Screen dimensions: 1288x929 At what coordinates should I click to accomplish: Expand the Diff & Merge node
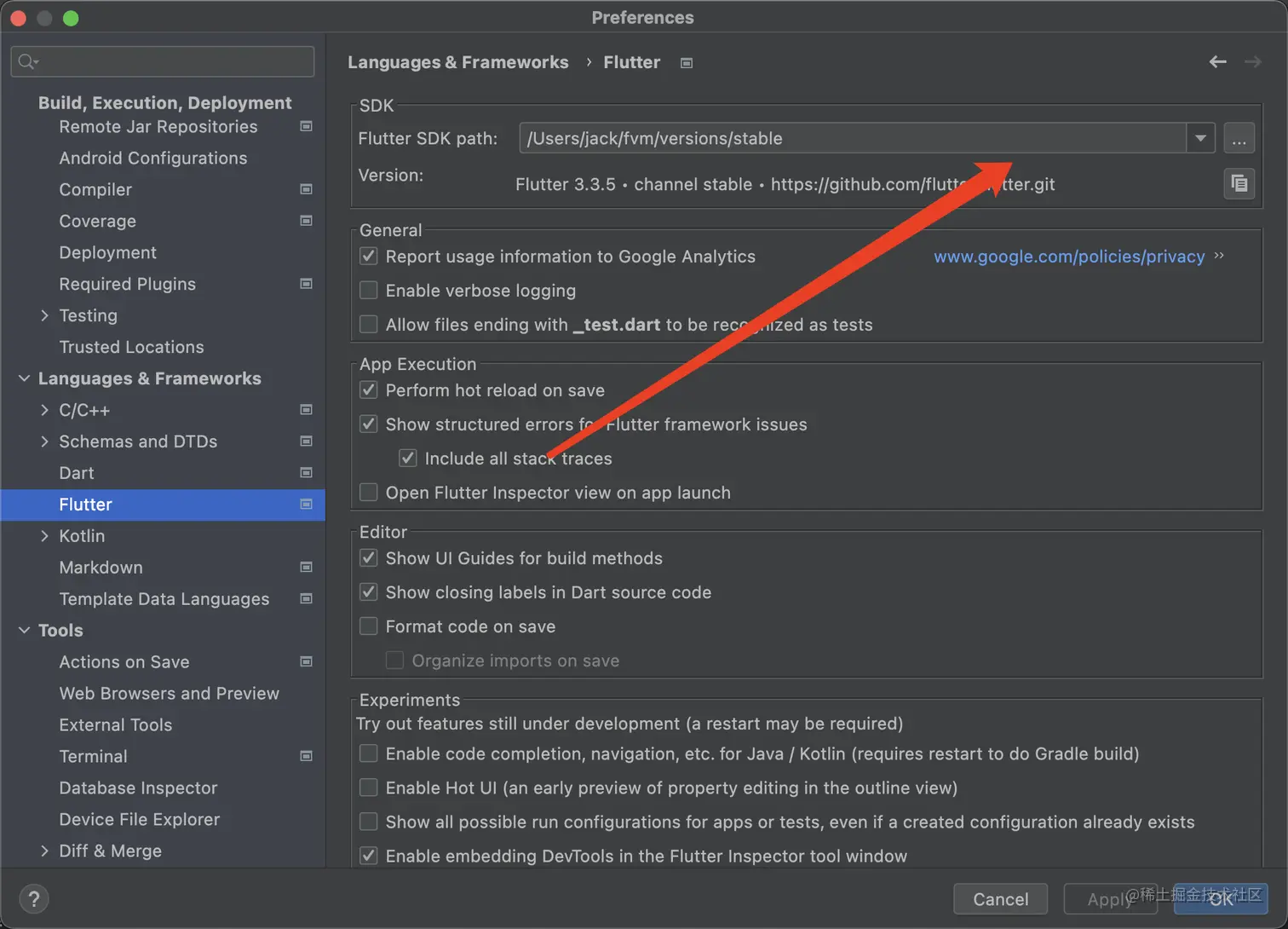click(44, 851)
